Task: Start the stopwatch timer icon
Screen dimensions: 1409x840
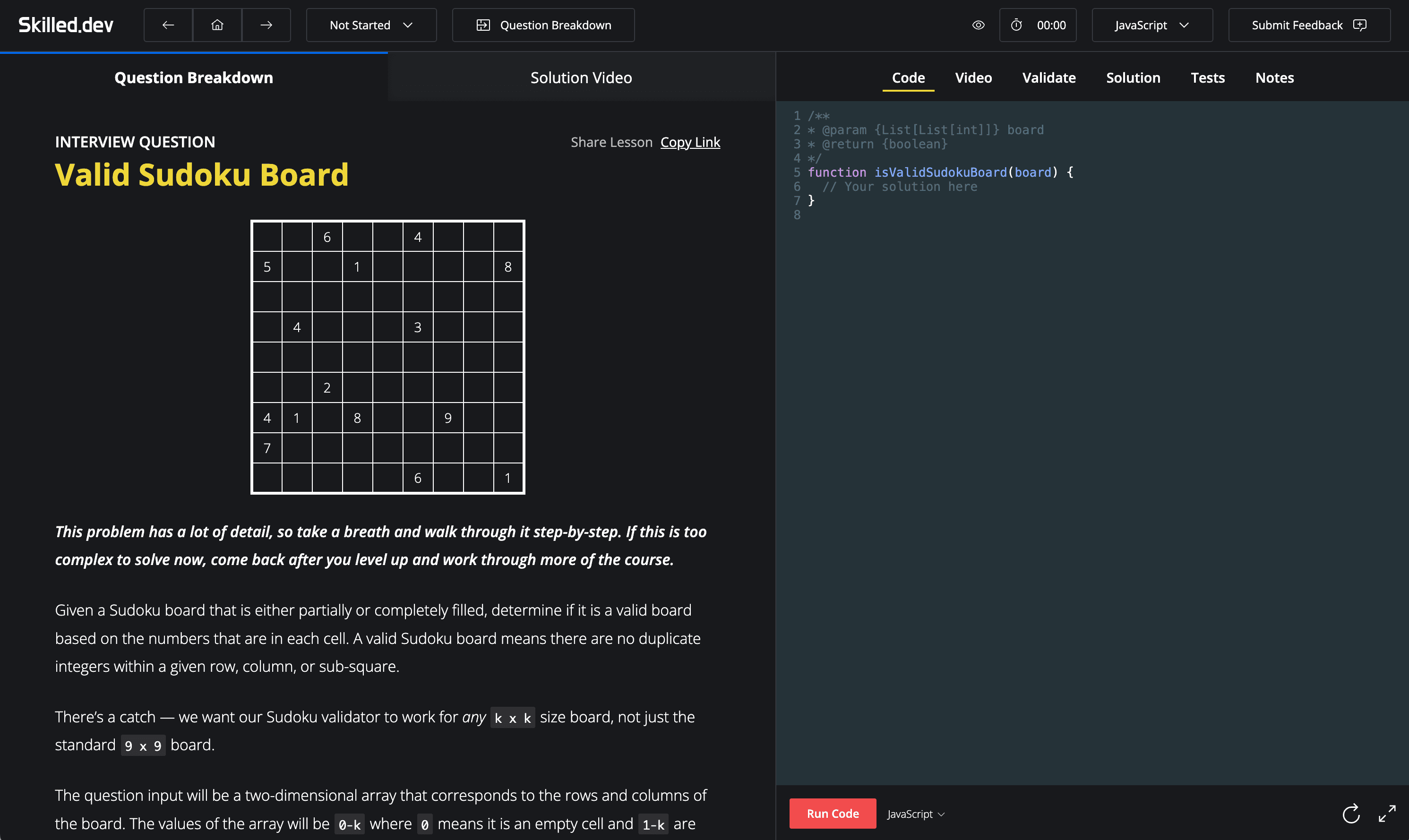Action: point(1016,25)
